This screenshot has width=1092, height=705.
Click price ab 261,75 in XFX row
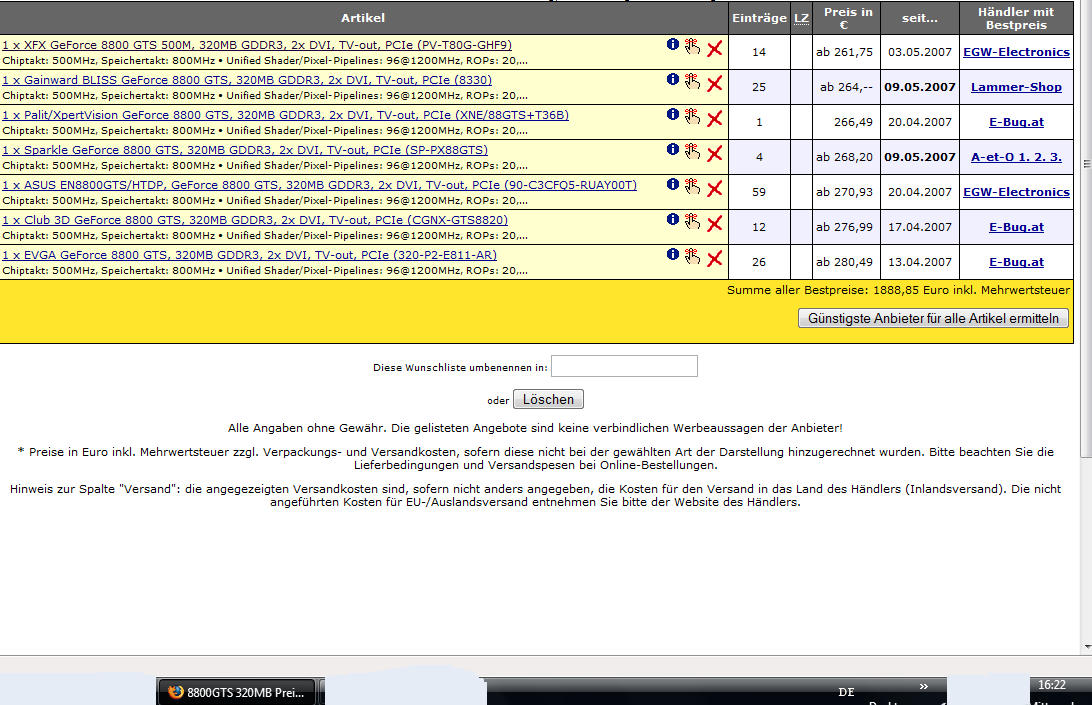point(844,52)
